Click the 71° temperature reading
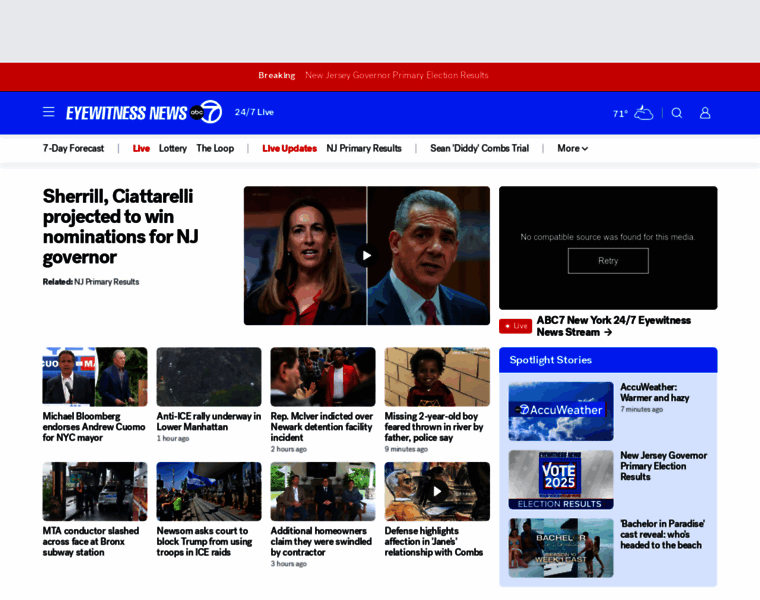This screenshot has height=600, width=760. 620,113
